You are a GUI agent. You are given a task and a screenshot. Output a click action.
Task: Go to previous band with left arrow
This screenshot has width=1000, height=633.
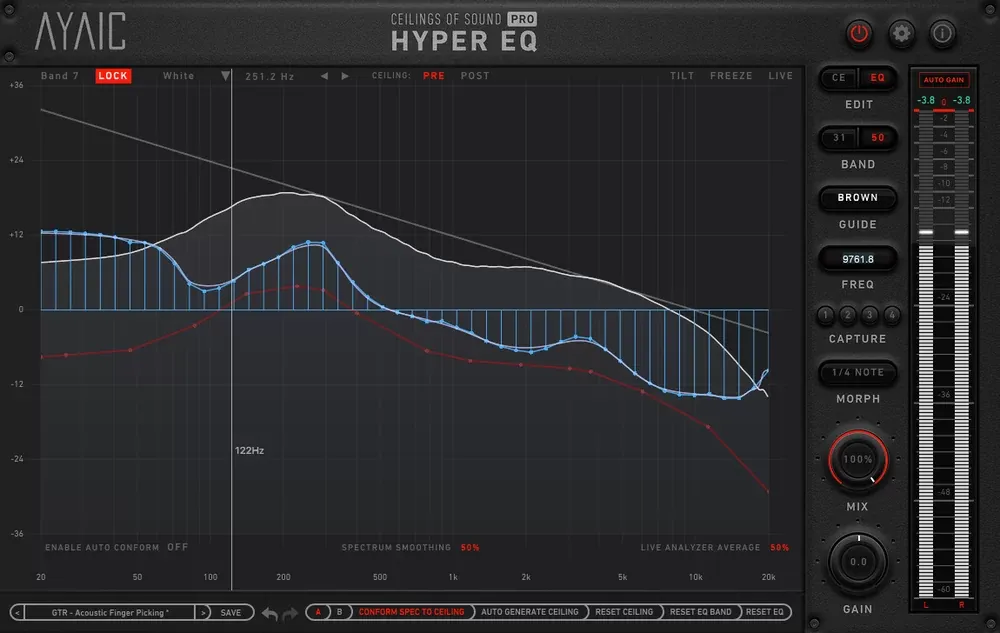pyautogui.click(x=324, y=76)
